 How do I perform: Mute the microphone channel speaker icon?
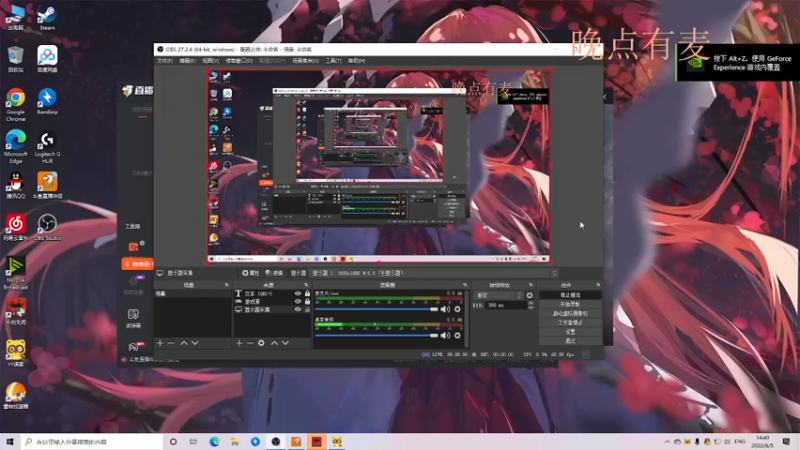(445, 309)
